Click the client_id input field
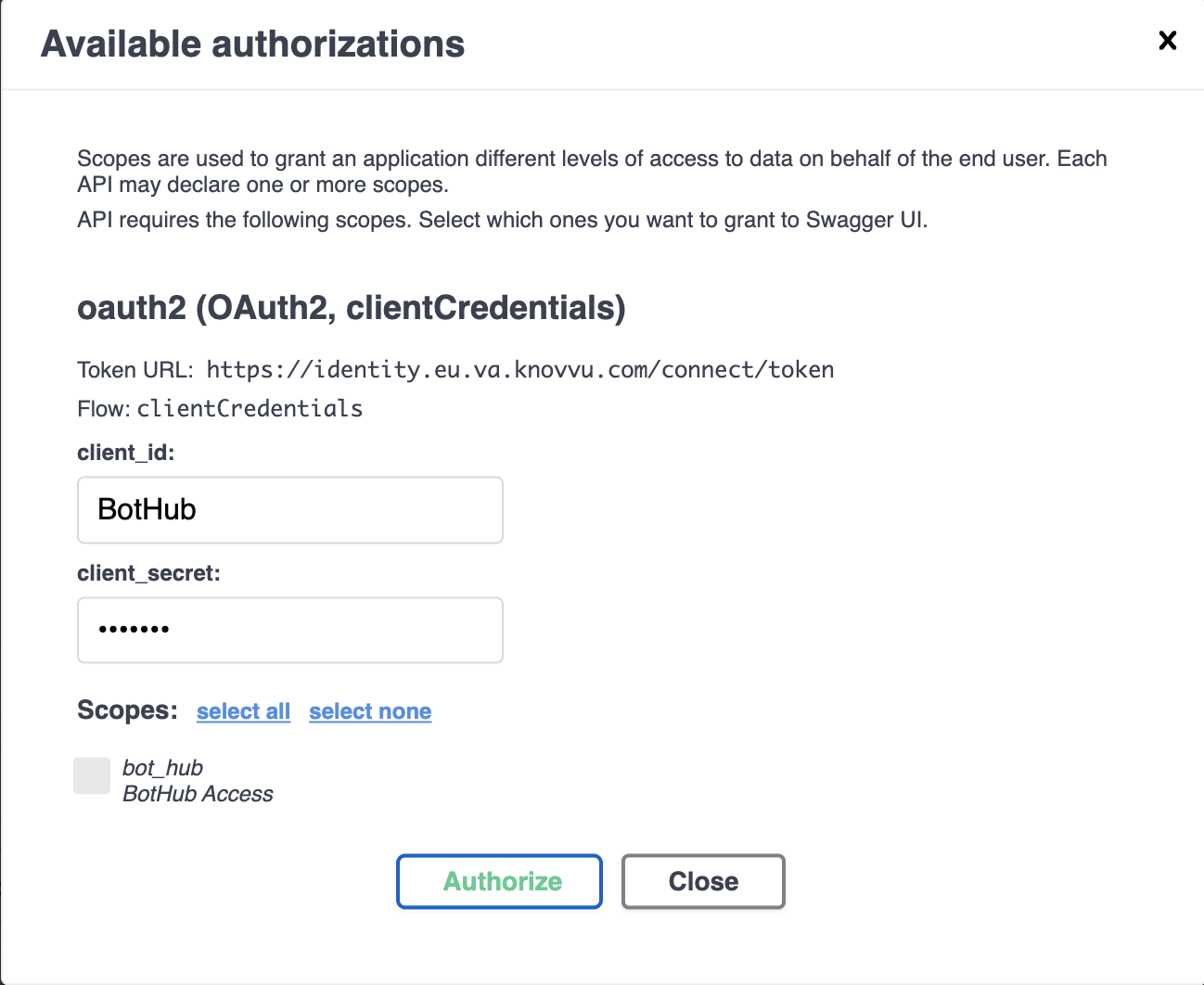Viewport: 1204px width, 985px height. [x=289, y=510]
